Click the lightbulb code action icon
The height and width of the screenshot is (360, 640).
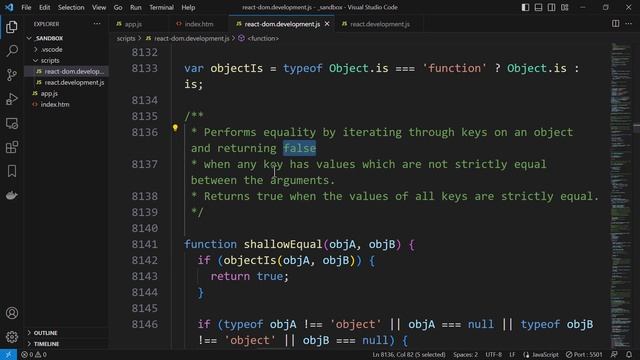175,128
